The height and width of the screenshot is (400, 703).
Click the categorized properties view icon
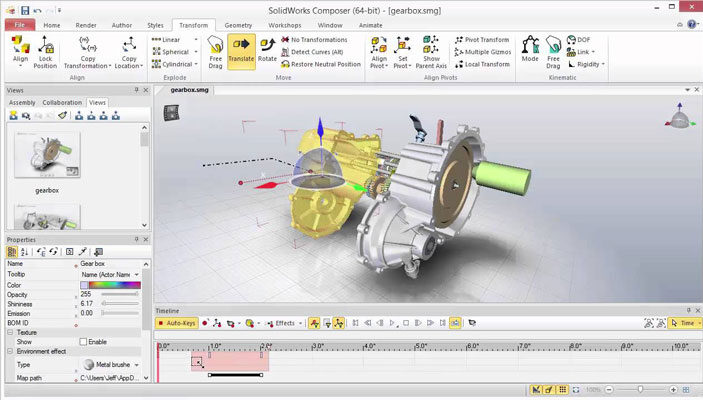click(x=12, y=252)
